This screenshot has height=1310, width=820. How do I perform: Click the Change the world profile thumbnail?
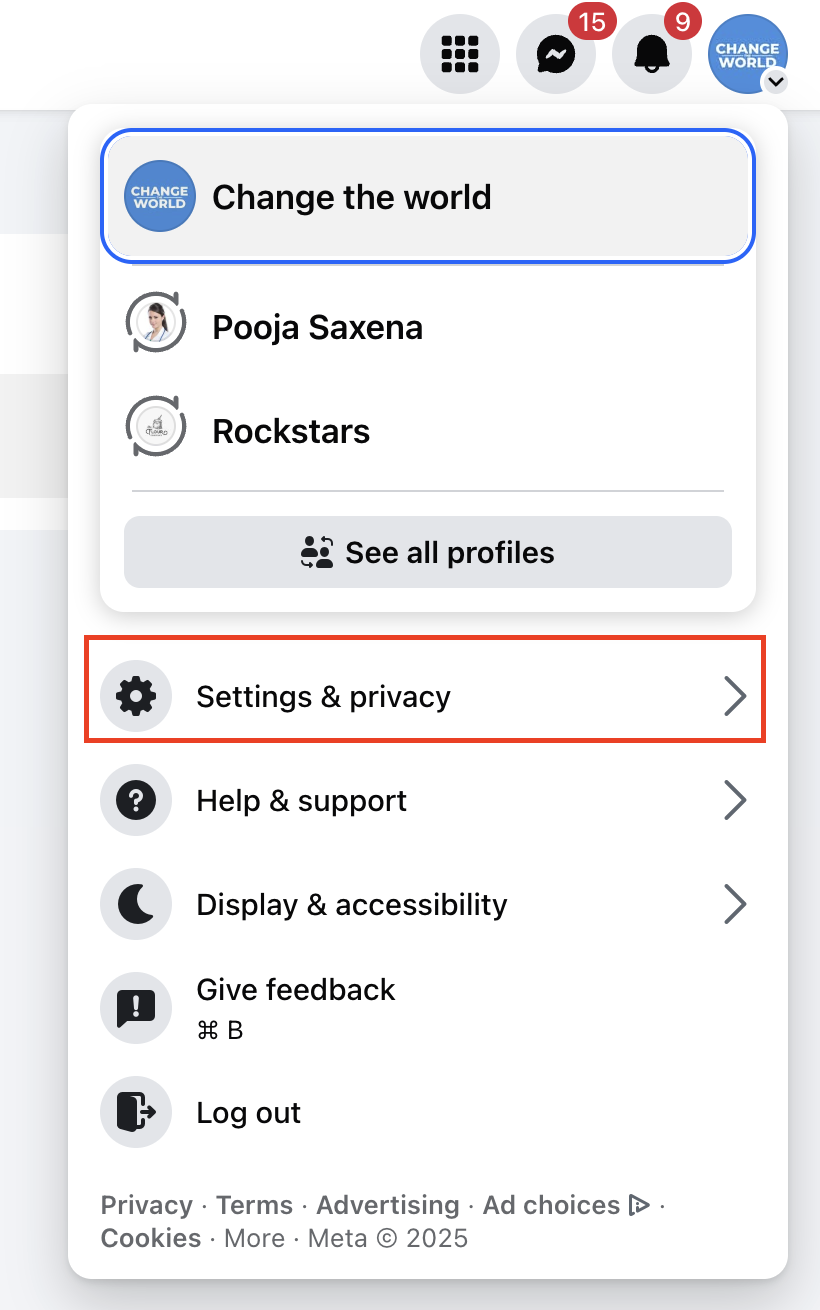[159, 197]
